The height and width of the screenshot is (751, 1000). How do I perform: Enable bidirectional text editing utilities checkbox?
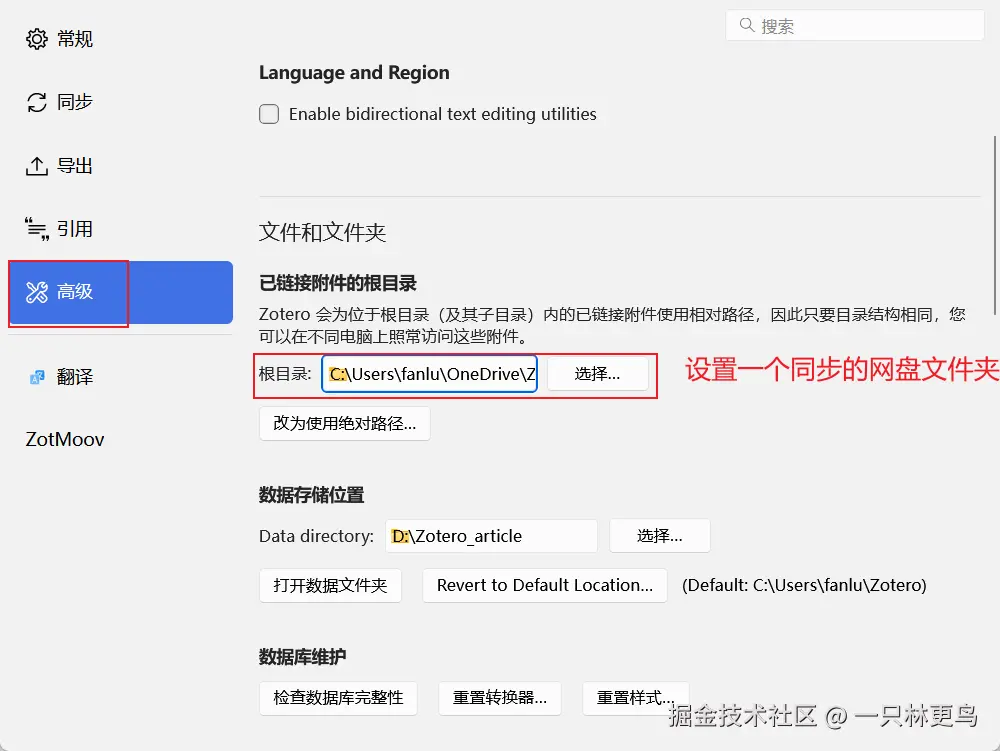pyautogui.click(x=269, y=114)
